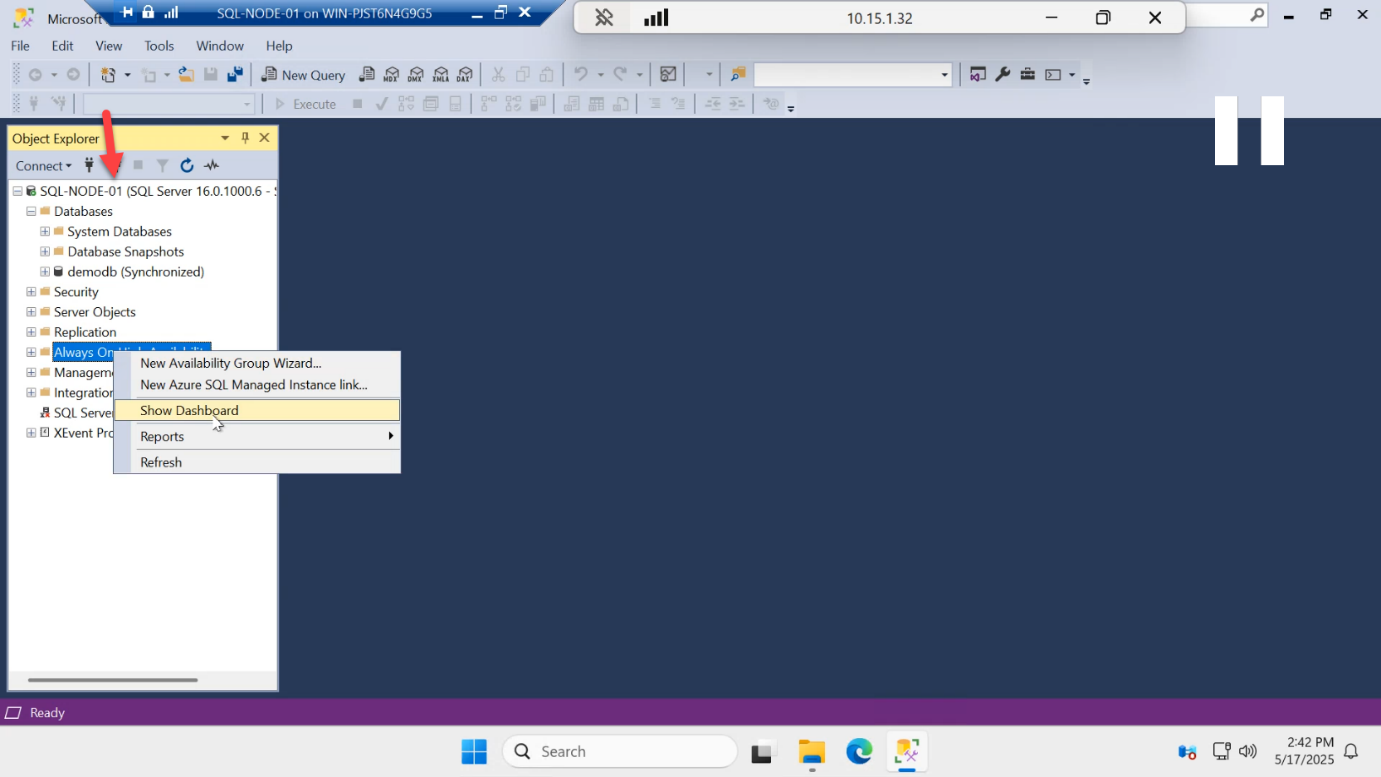Expand the Server Objects folder

click(31, 312)
